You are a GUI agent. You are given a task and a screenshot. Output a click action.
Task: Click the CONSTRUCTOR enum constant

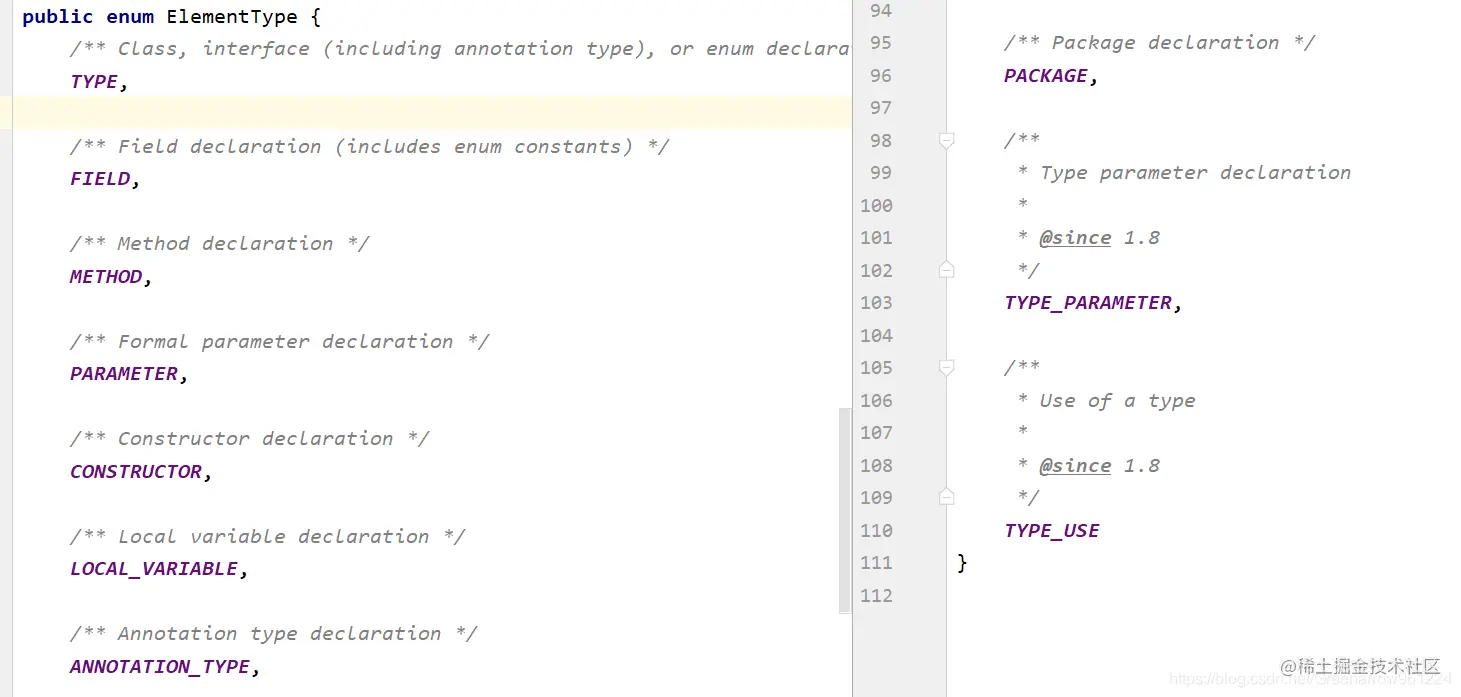[136, 472]
